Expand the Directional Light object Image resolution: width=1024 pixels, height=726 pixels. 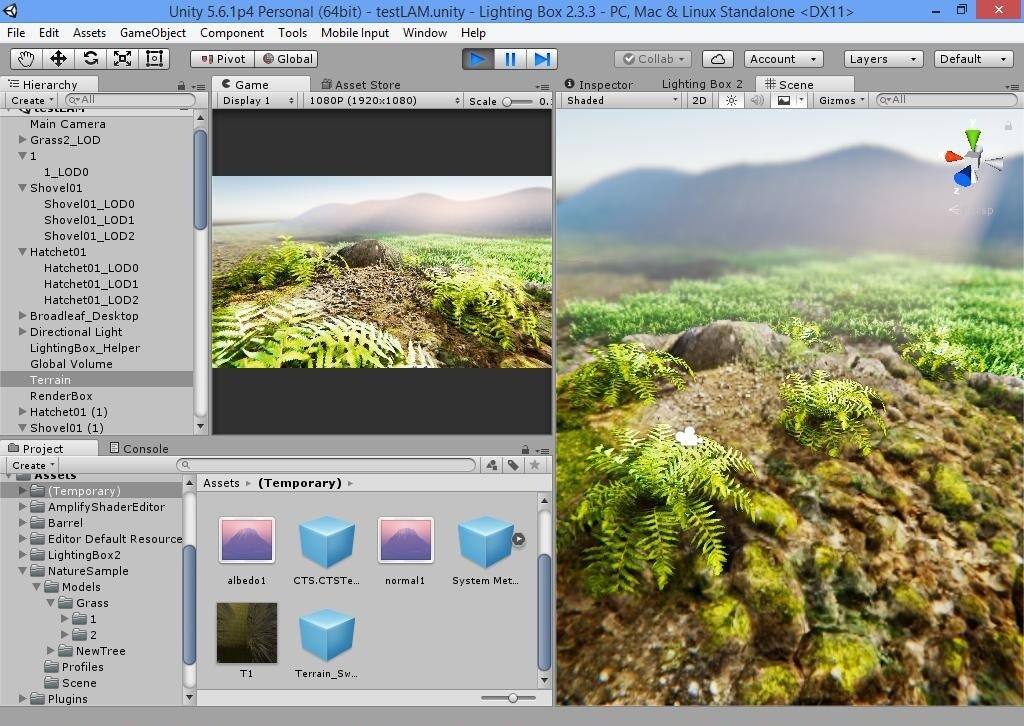point(22,332)
